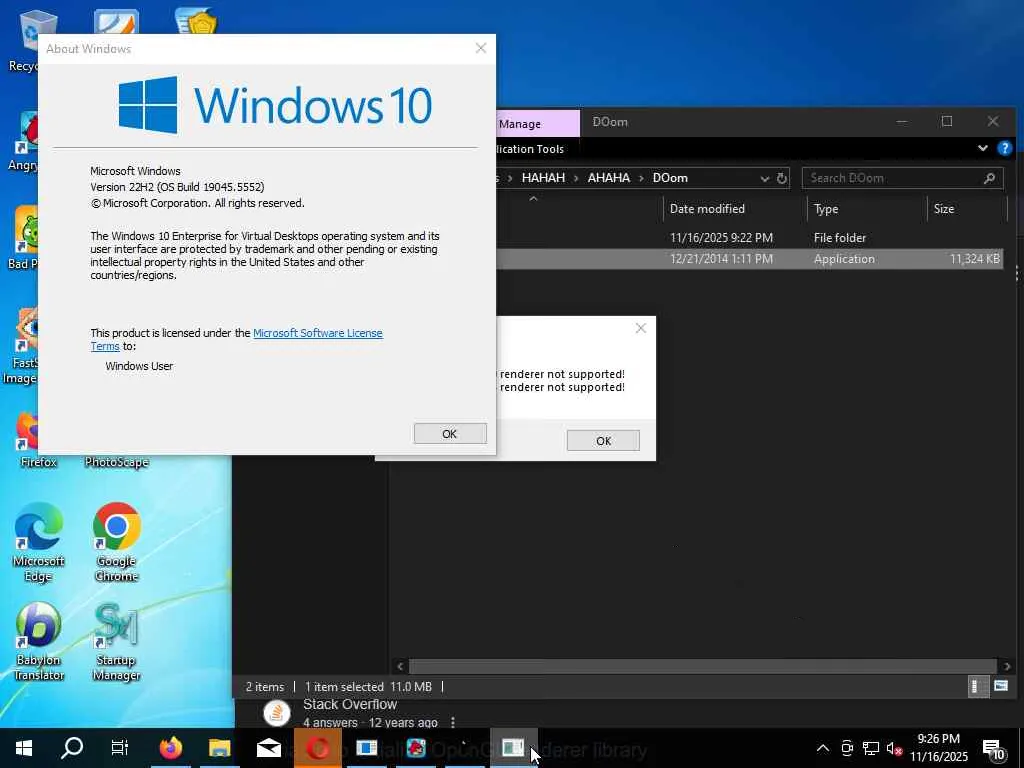This screenshot has width=1024, height=768.
Task: Click the DOom breadcrumb segment
Action: click(x=670, y=178)
